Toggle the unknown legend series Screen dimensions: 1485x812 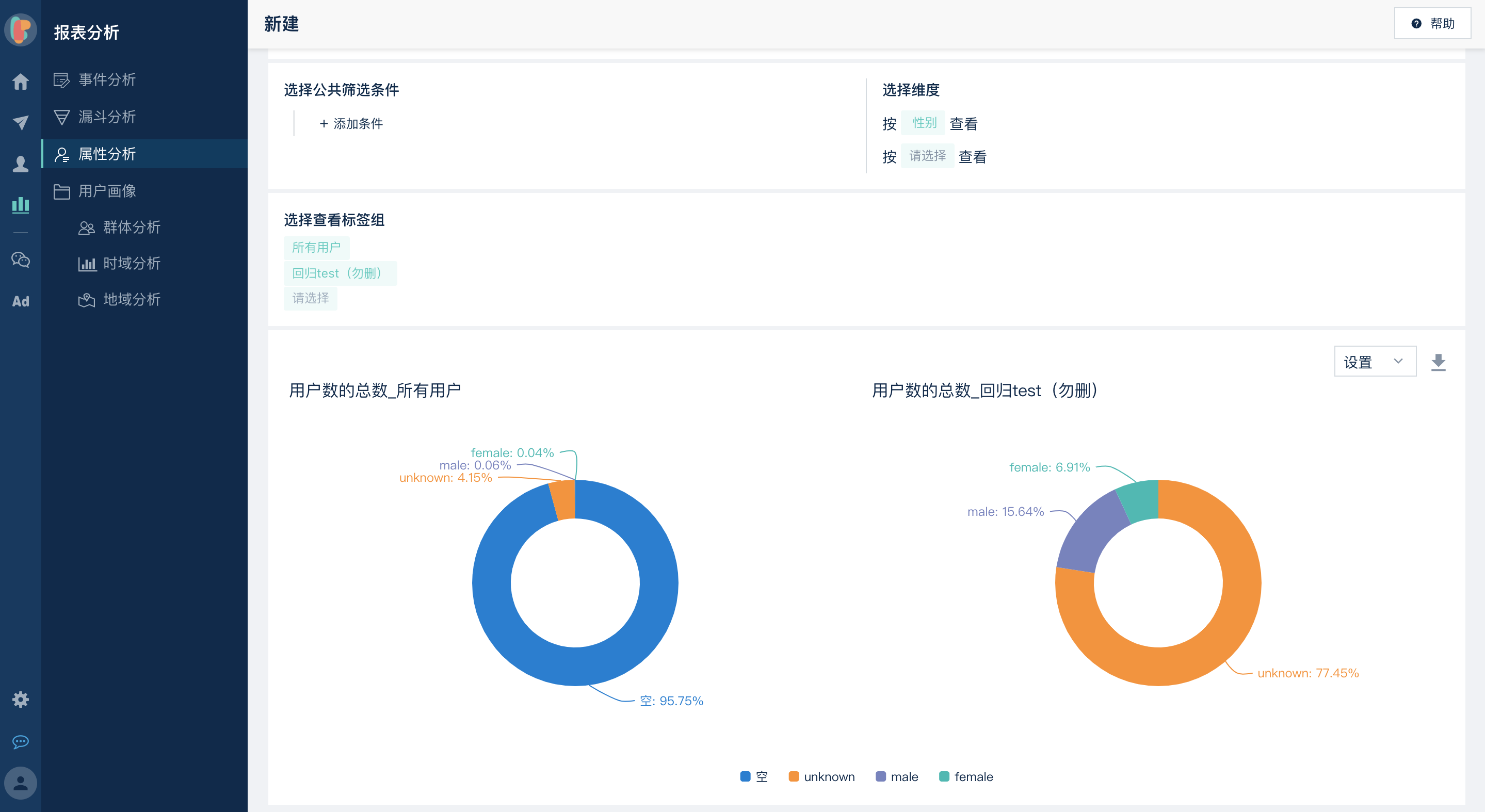click(x=821, y=777)
